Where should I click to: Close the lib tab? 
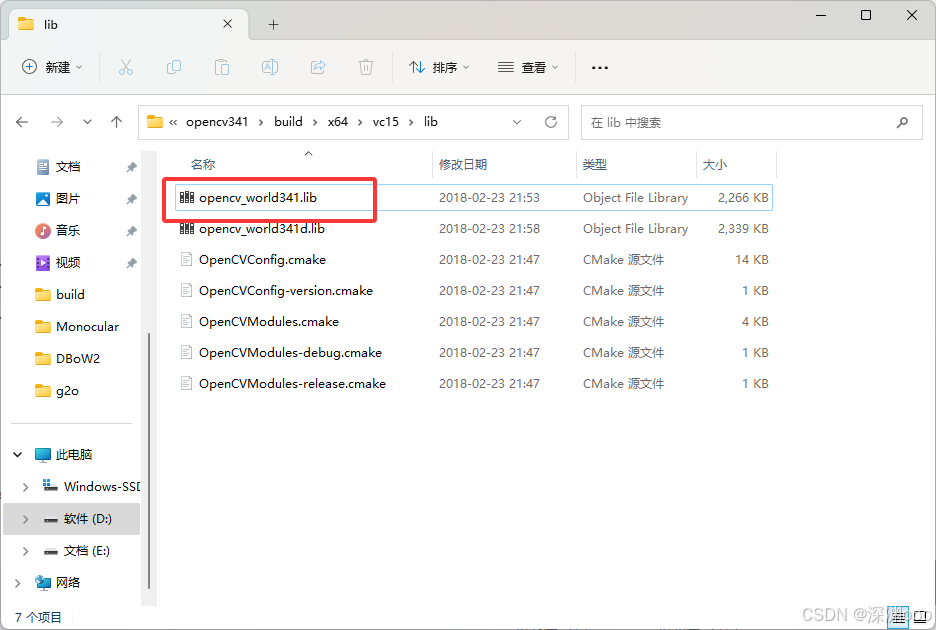[x=227, y=24]
